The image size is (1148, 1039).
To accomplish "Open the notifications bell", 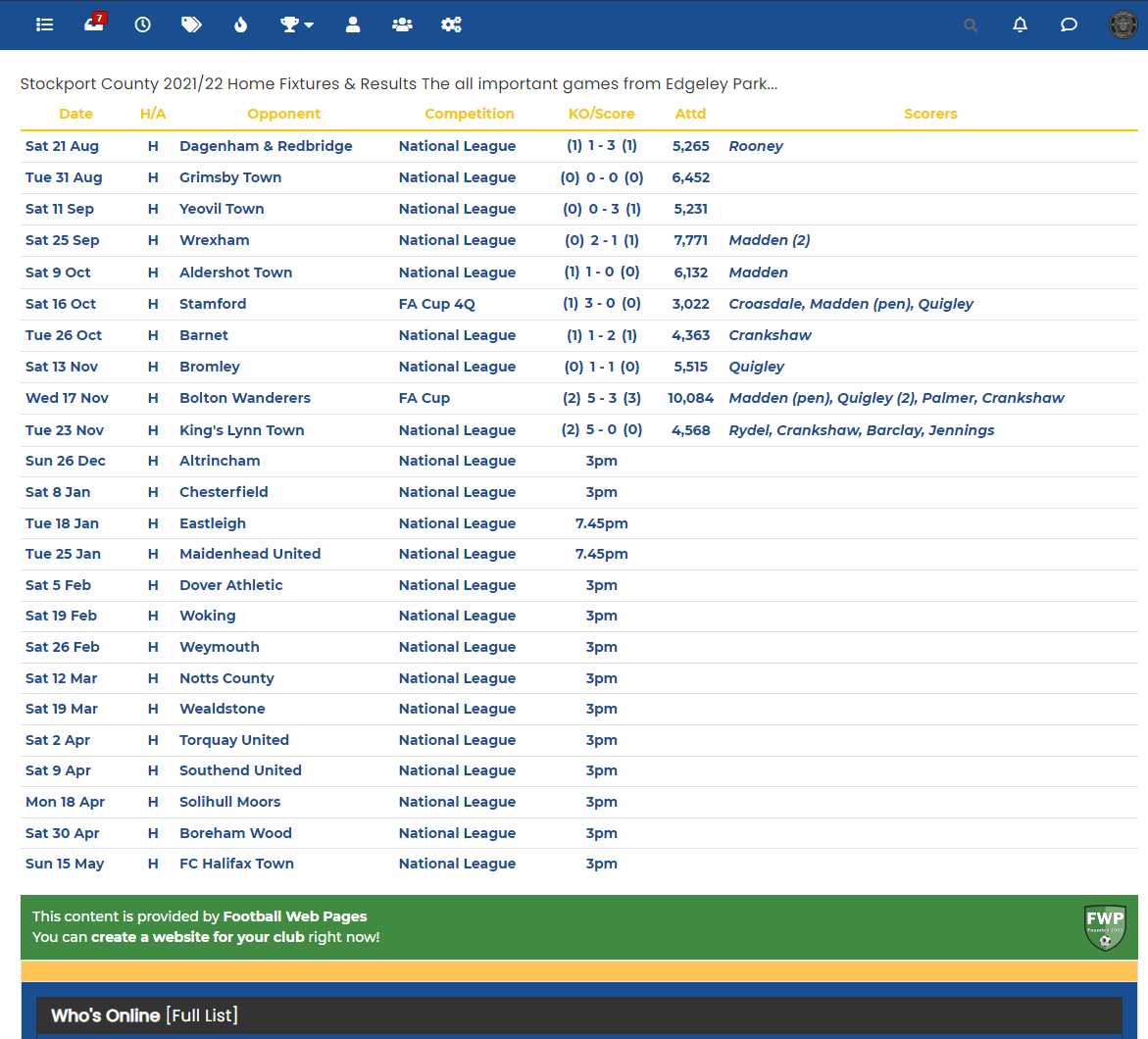I will click(1020, 25).
